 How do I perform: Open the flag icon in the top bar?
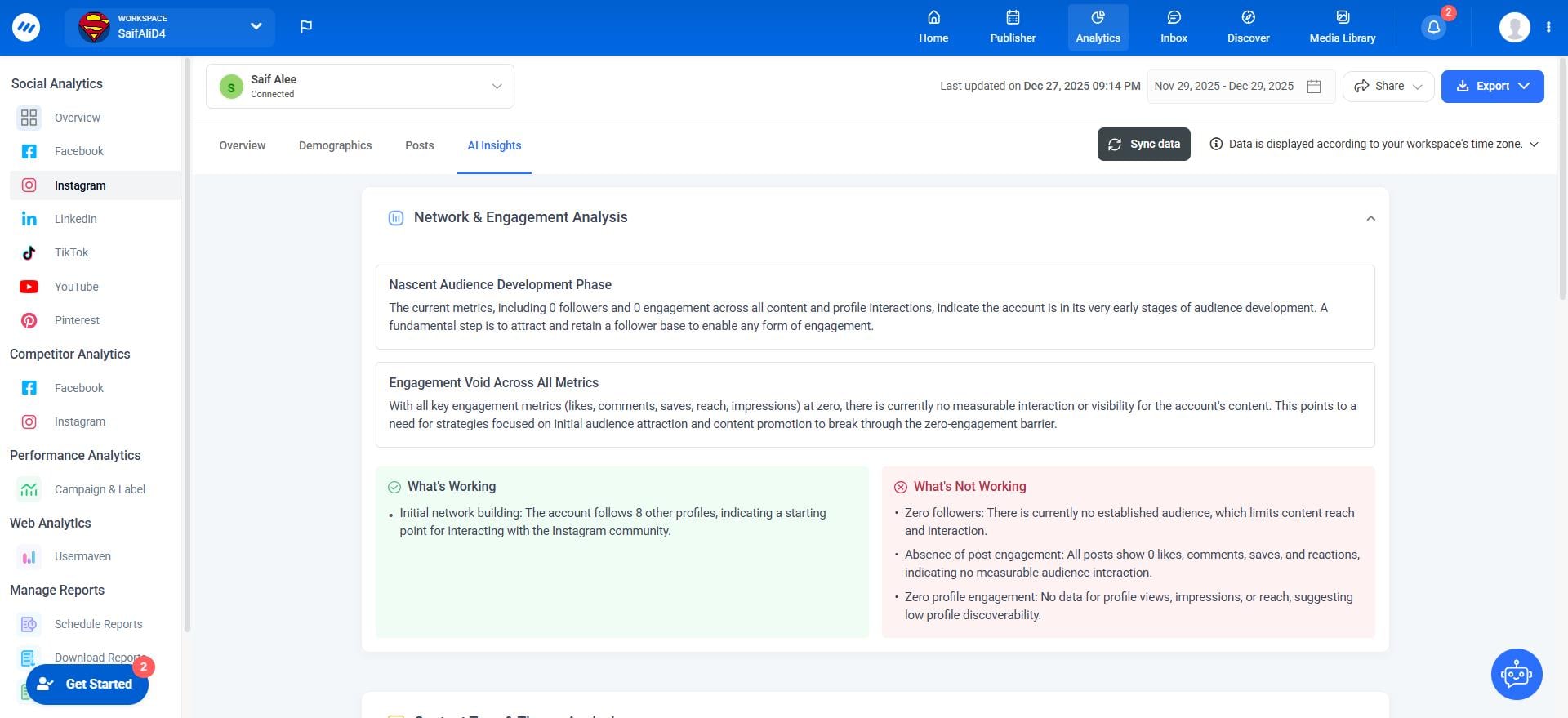pyautogui.click(x=306, y=27)
